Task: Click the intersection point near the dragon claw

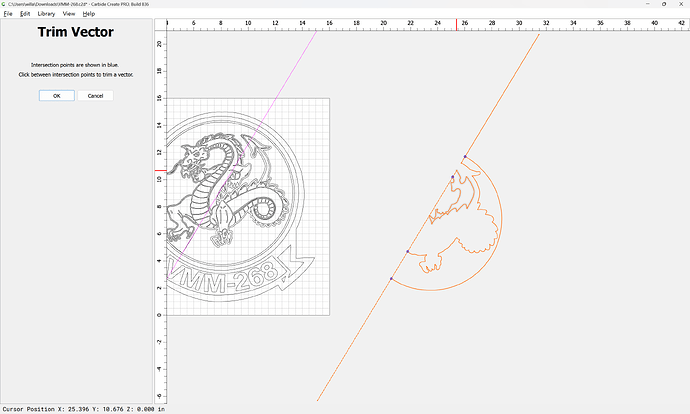Action: [x=407, y=251]
